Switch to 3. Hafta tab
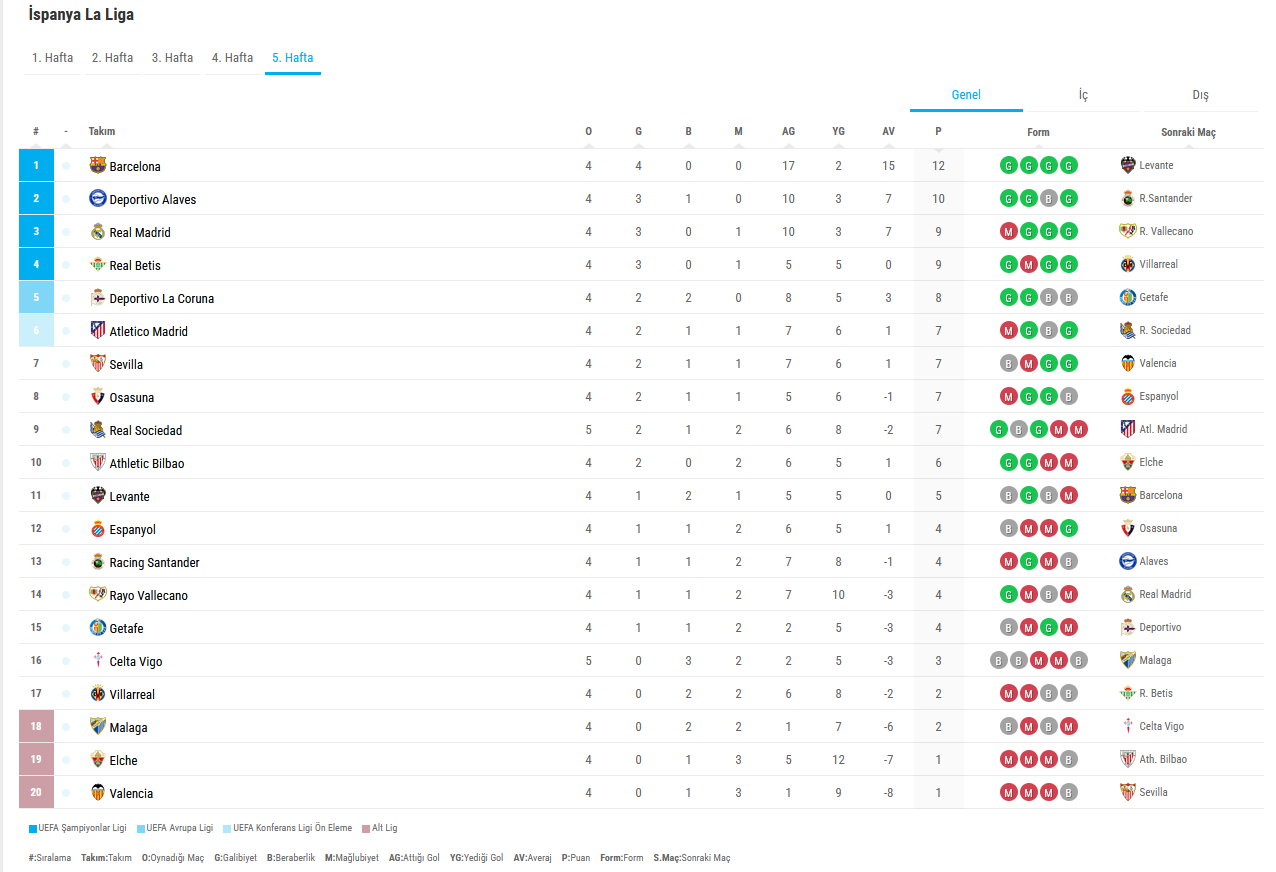The height and width of the screenshot is (872, 1276). [x=173, y=58]
